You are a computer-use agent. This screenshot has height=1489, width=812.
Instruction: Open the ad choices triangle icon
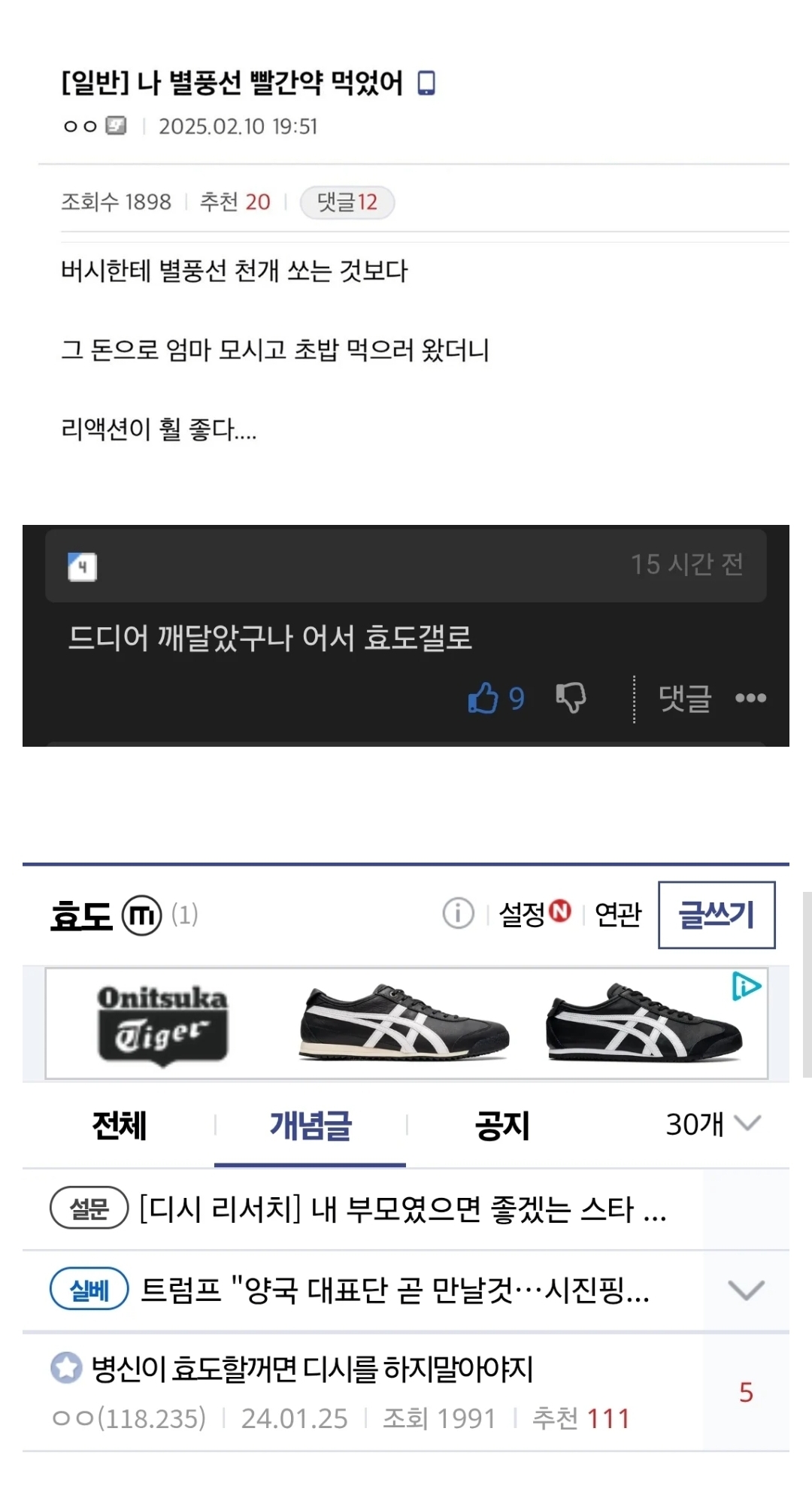pyautogui.click(x=747, y=986)
